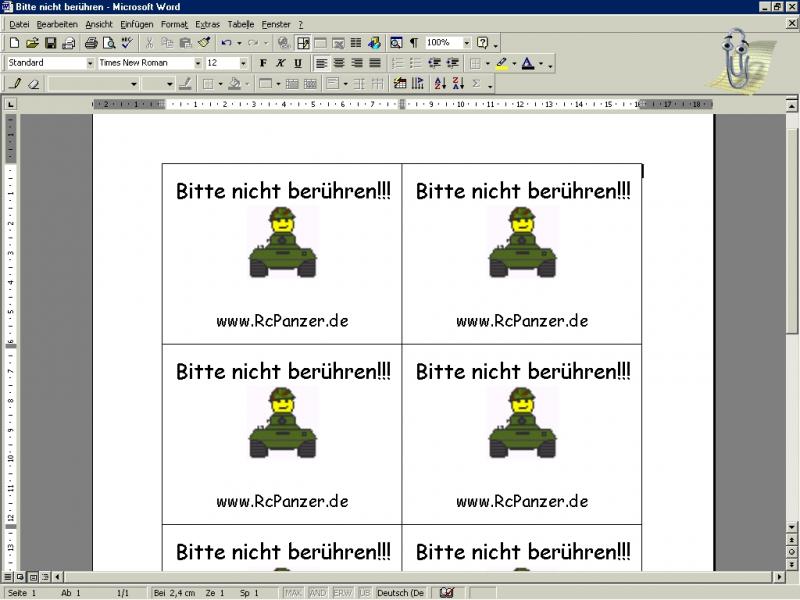The width and height of the screenshot is (800, 600).
Task: Click the Office Assistant paperclip
Action: point(739,57)
